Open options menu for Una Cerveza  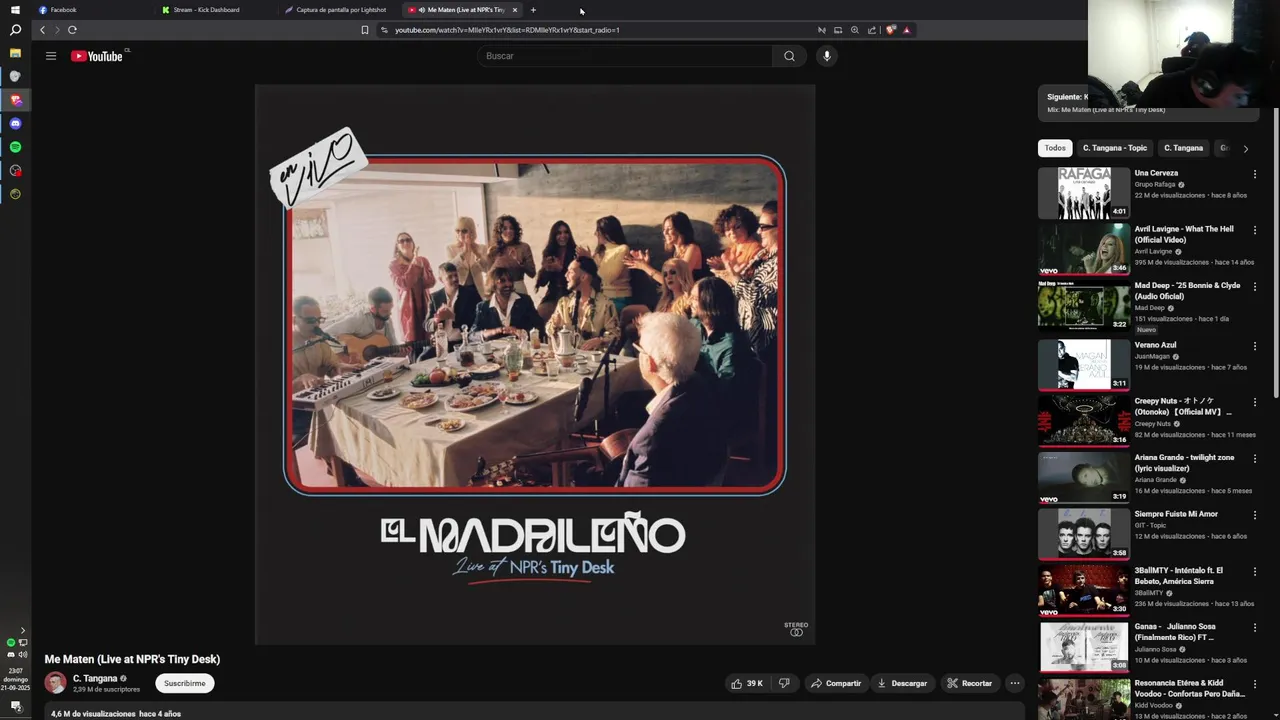1254,174
